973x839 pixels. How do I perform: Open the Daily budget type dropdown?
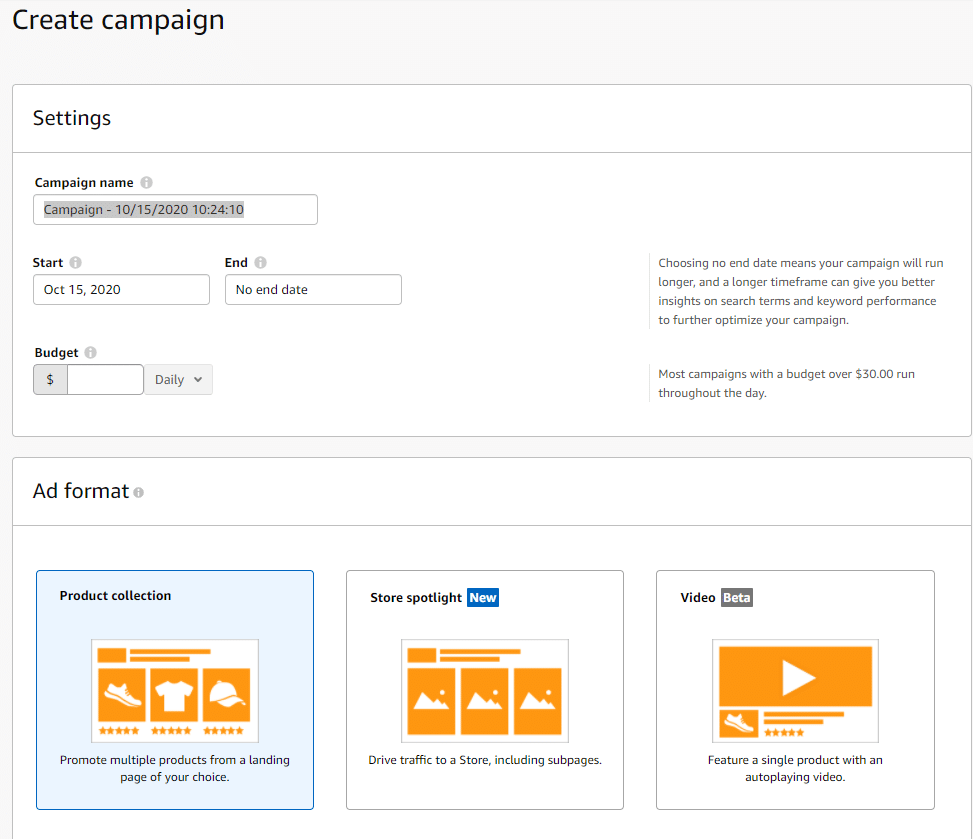click(x=179, y=380)
